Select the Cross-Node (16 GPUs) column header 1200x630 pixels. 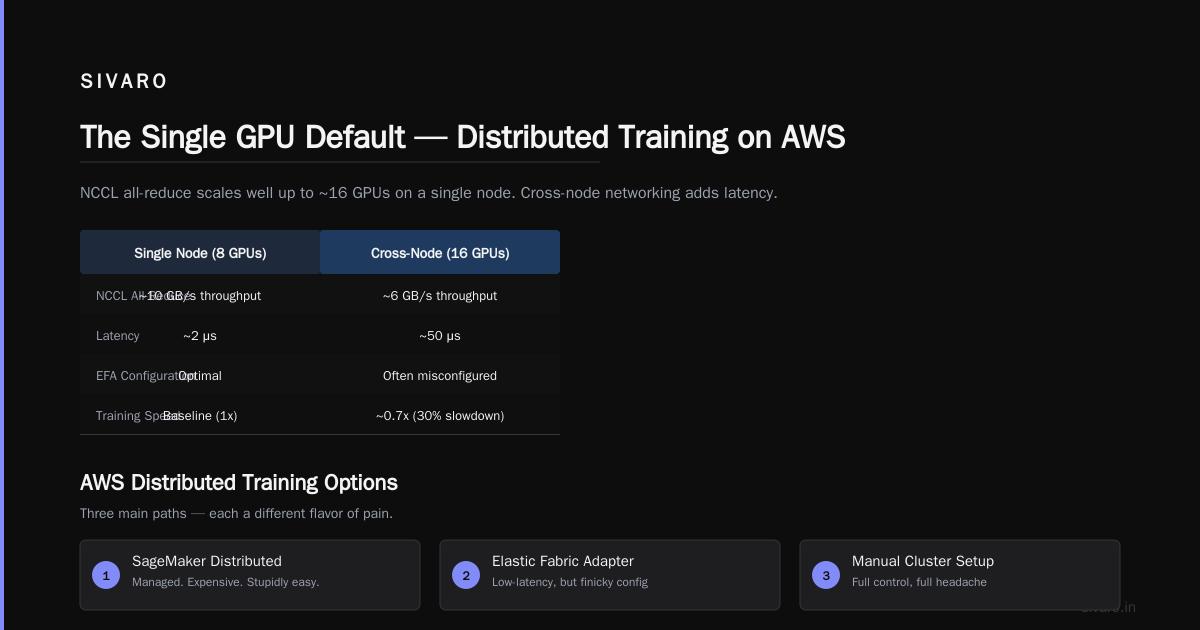click(440, 253)
